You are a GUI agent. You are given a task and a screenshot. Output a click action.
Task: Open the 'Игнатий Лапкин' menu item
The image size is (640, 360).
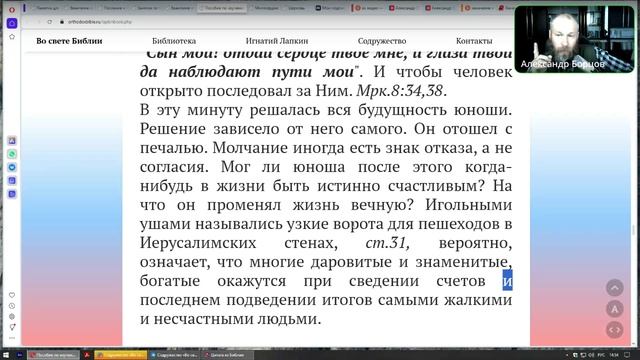click(277, 41)
